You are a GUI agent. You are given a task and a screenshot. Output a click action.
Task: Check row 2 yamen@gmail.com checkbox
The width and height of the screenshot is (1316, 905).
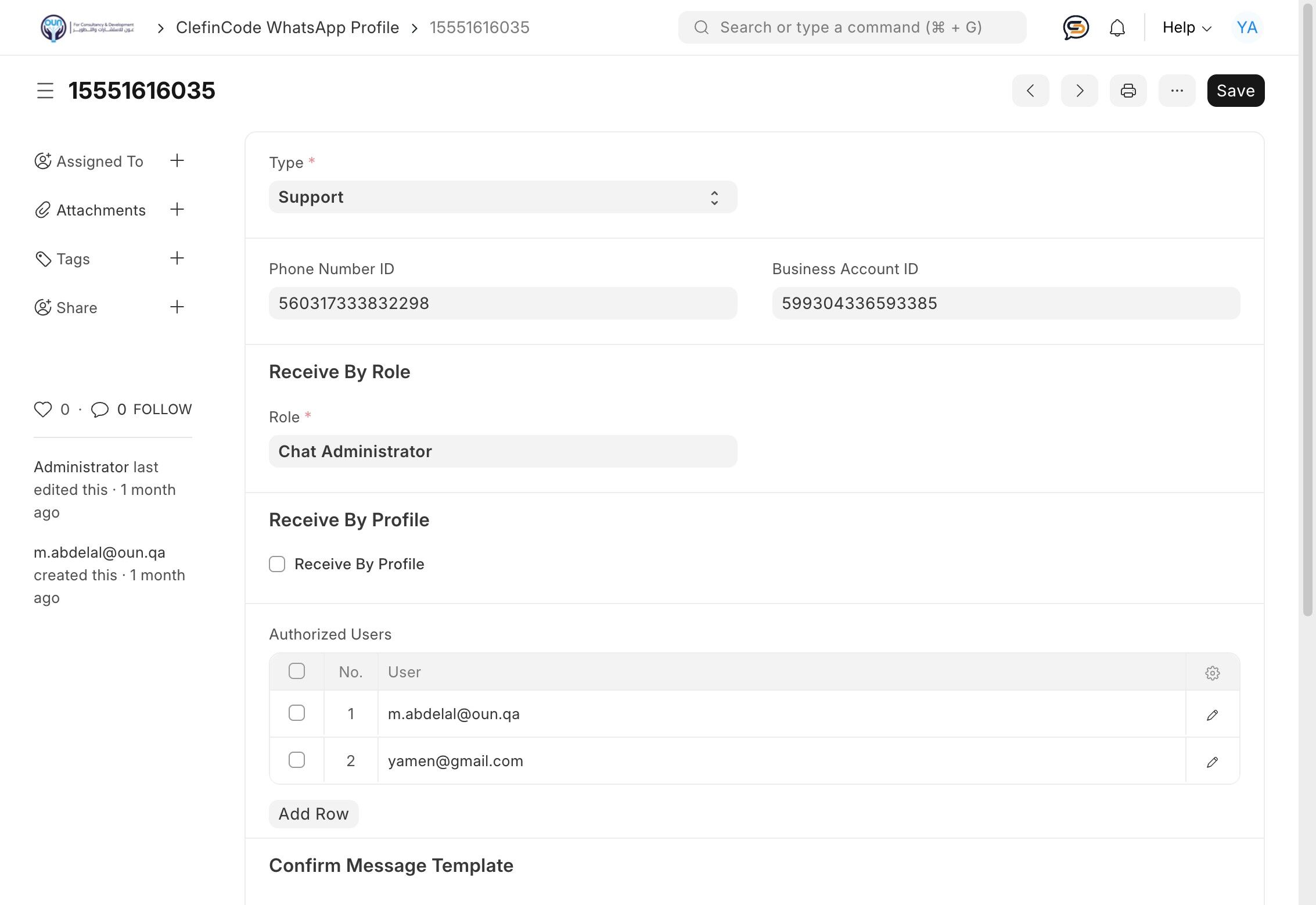[297, 760]
